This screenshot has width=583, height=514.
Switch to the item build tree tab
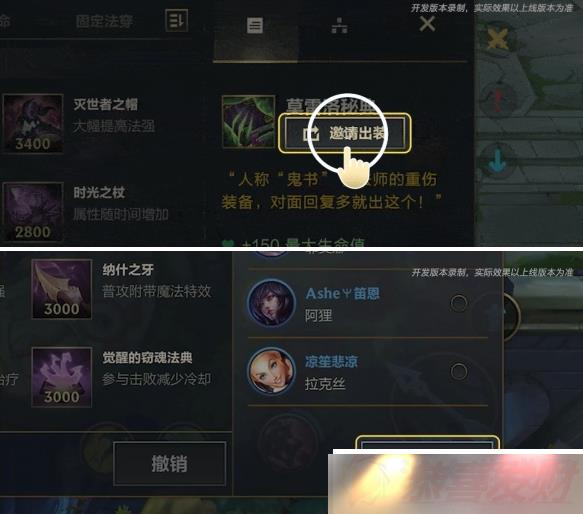[339, 25]
